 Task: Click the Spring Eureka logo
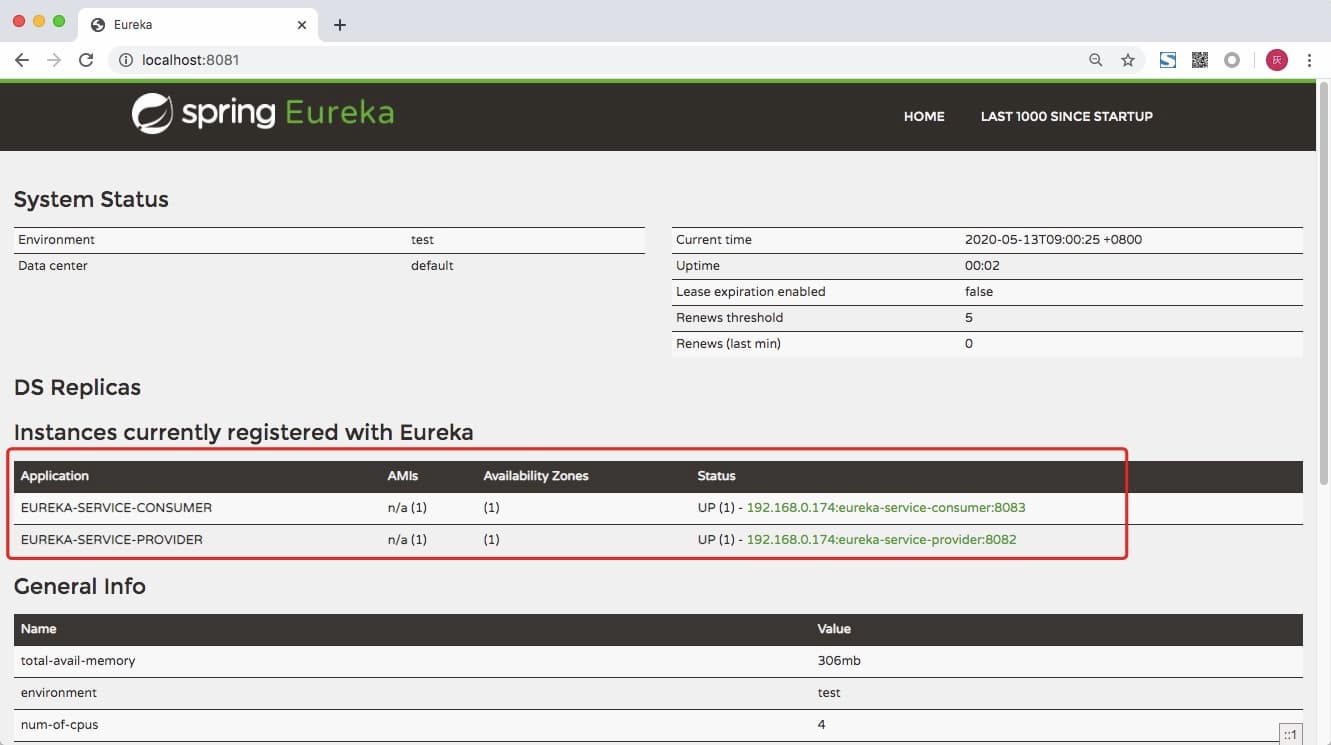pos(263,113)
